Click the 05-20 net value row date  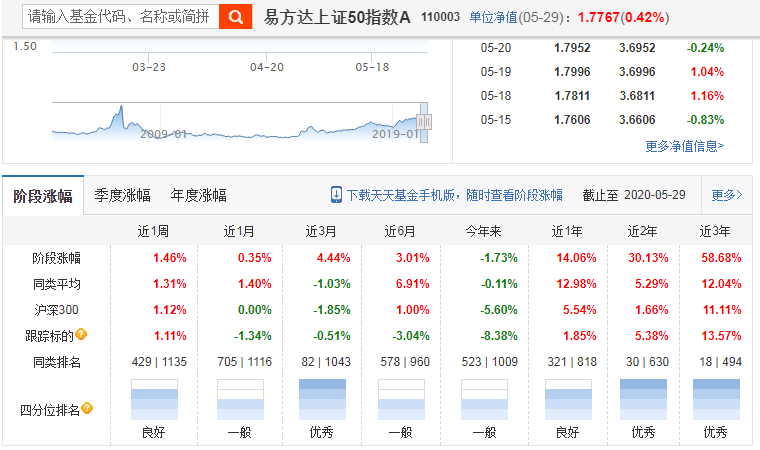pyautogui.click(x=496, y=48)
